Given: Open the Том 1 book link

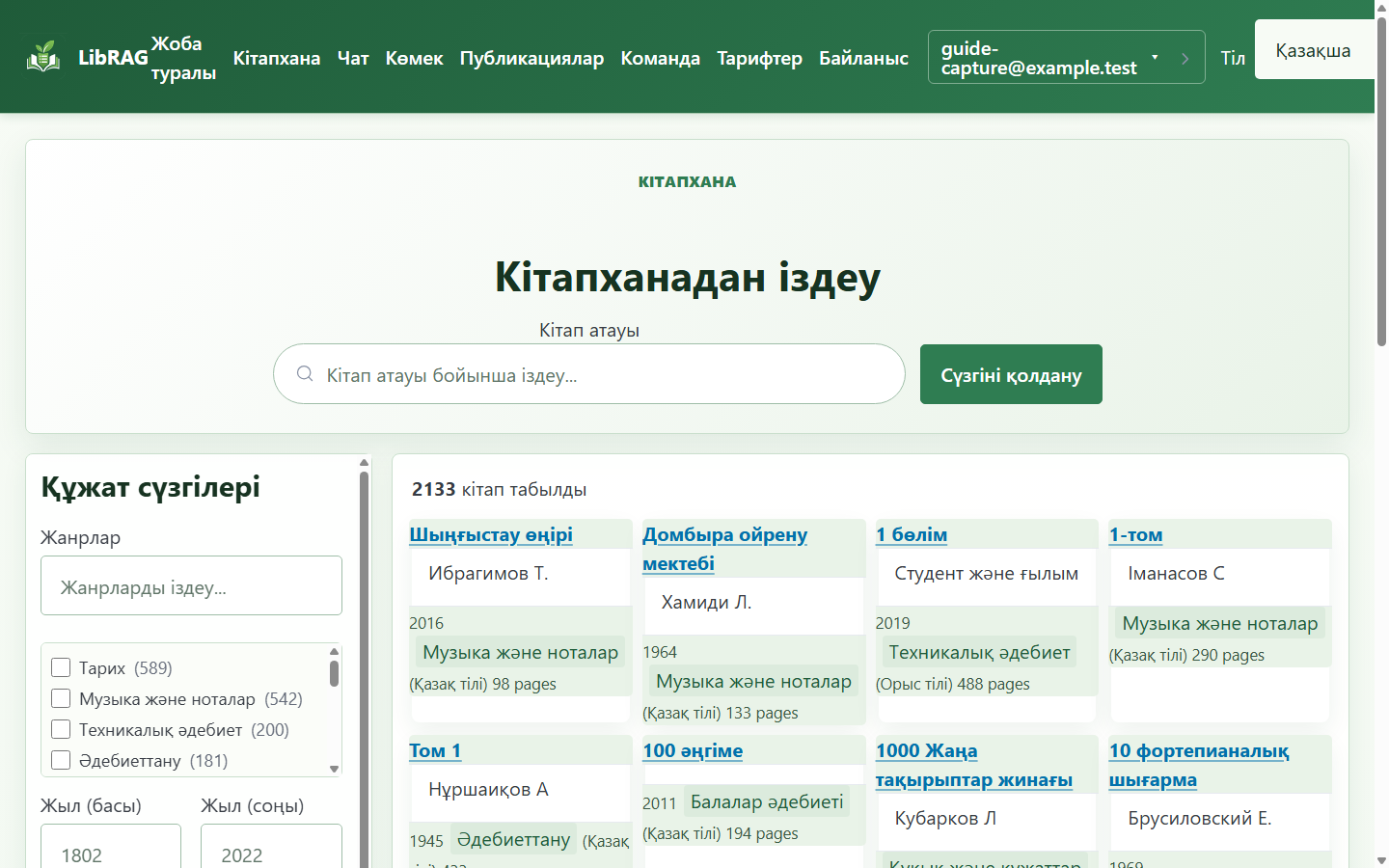Looking at the screenshot, I should [435, 750].
